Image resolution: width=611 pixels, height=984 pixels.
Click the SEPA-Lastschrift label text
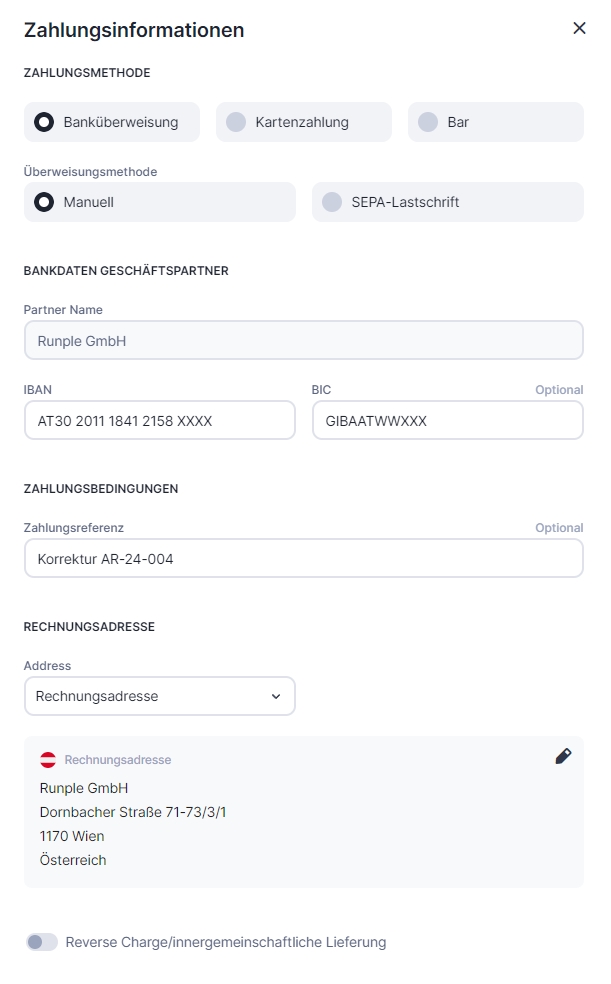pos(405,202)
